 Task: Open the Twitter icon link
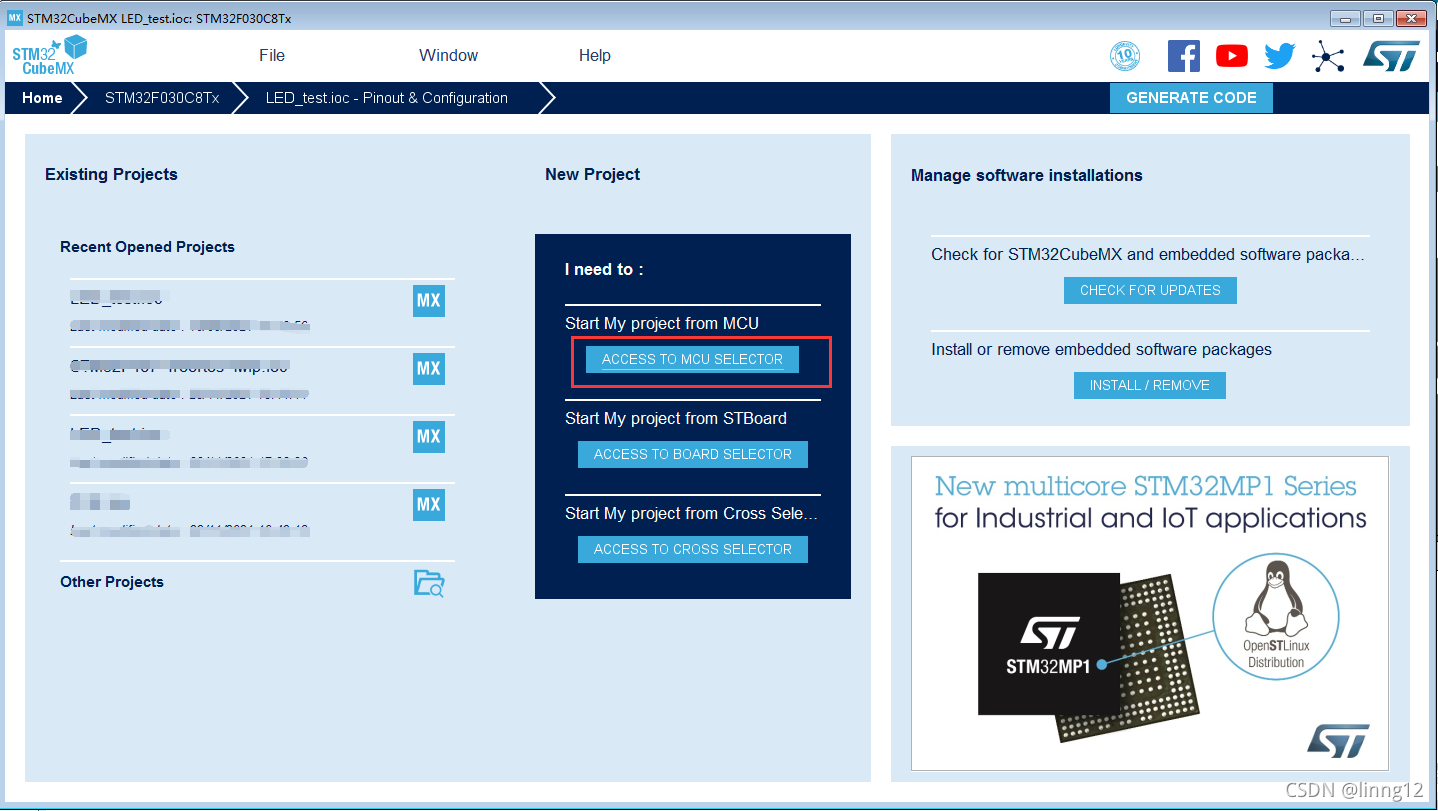pos(1279,56)
